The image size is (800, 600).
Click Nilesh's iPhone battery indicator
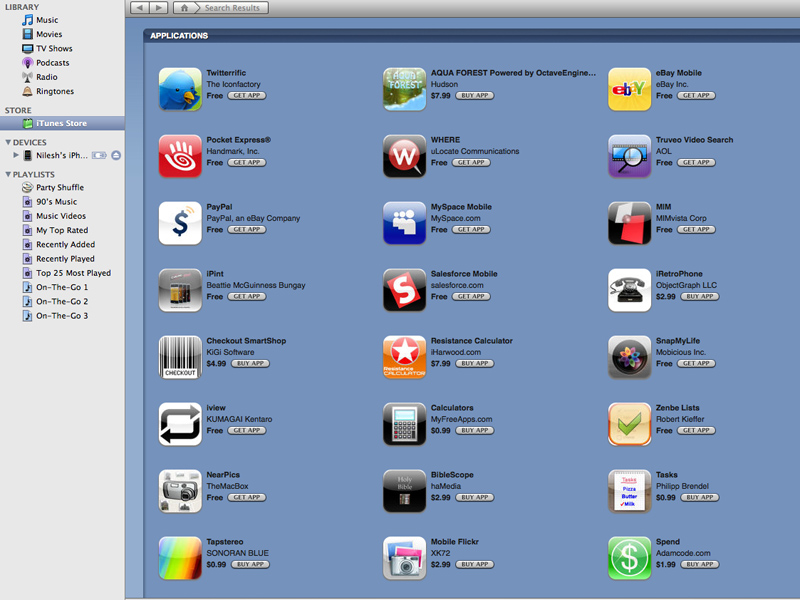99,155
